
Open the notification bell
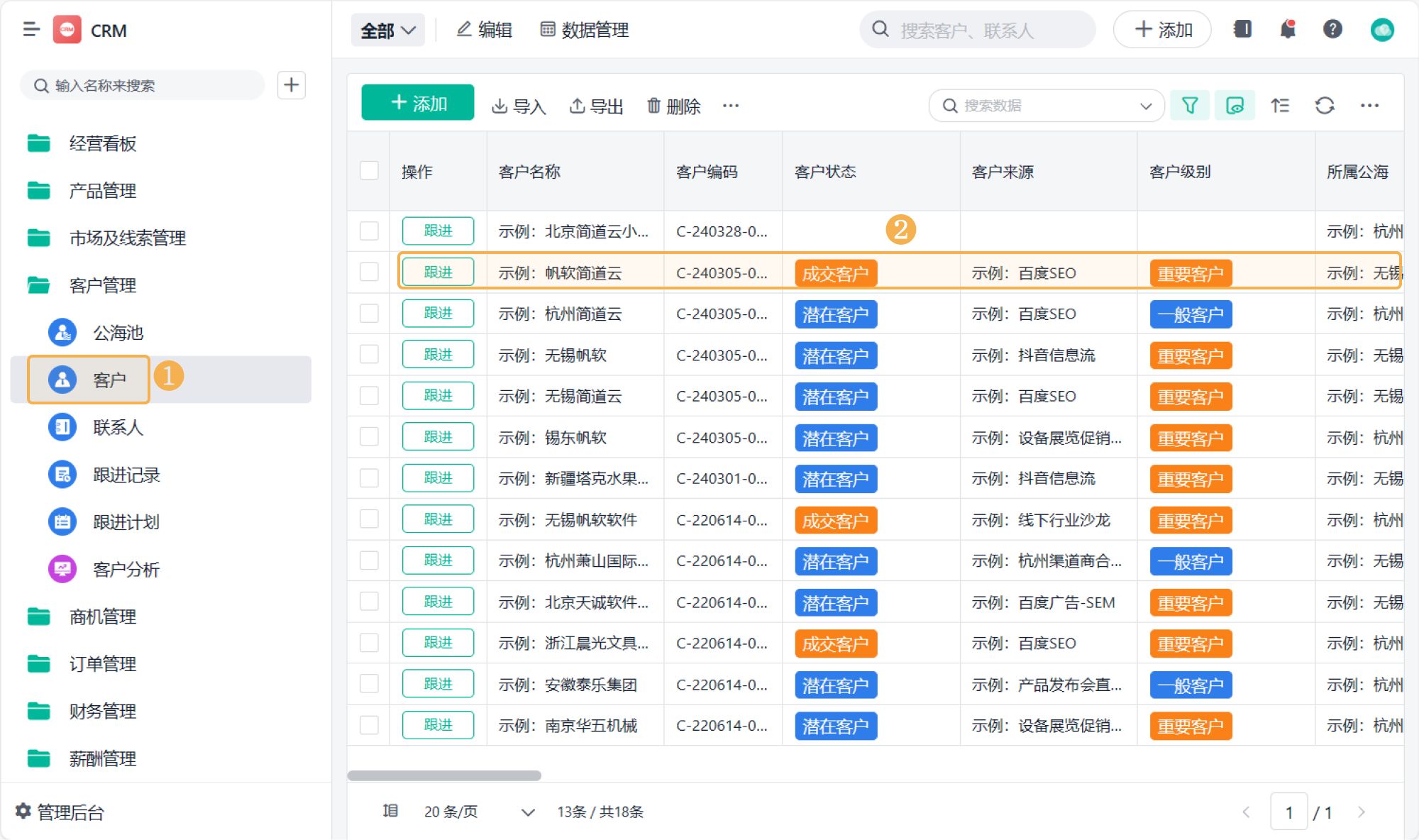(x=1287, y=29)
